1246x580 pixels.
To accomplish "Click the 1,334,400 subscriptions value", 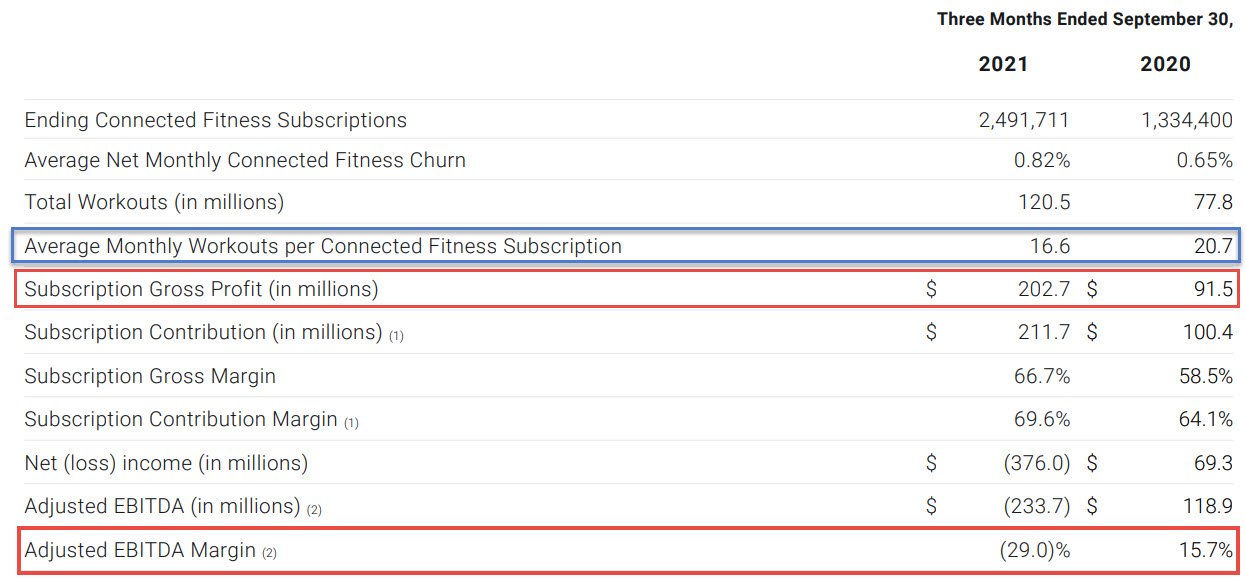I will (1187, 120).
